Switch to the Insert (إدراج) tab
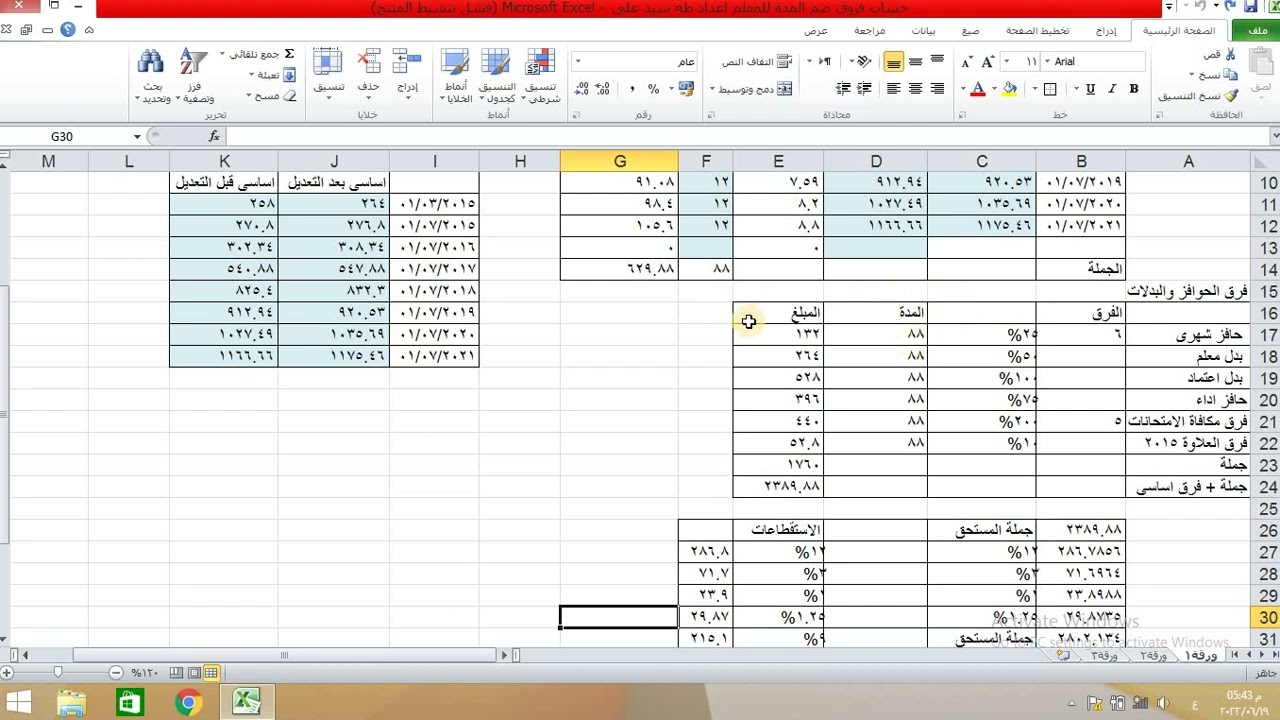Screen dimensions: 1280x720 (1105, 31)
